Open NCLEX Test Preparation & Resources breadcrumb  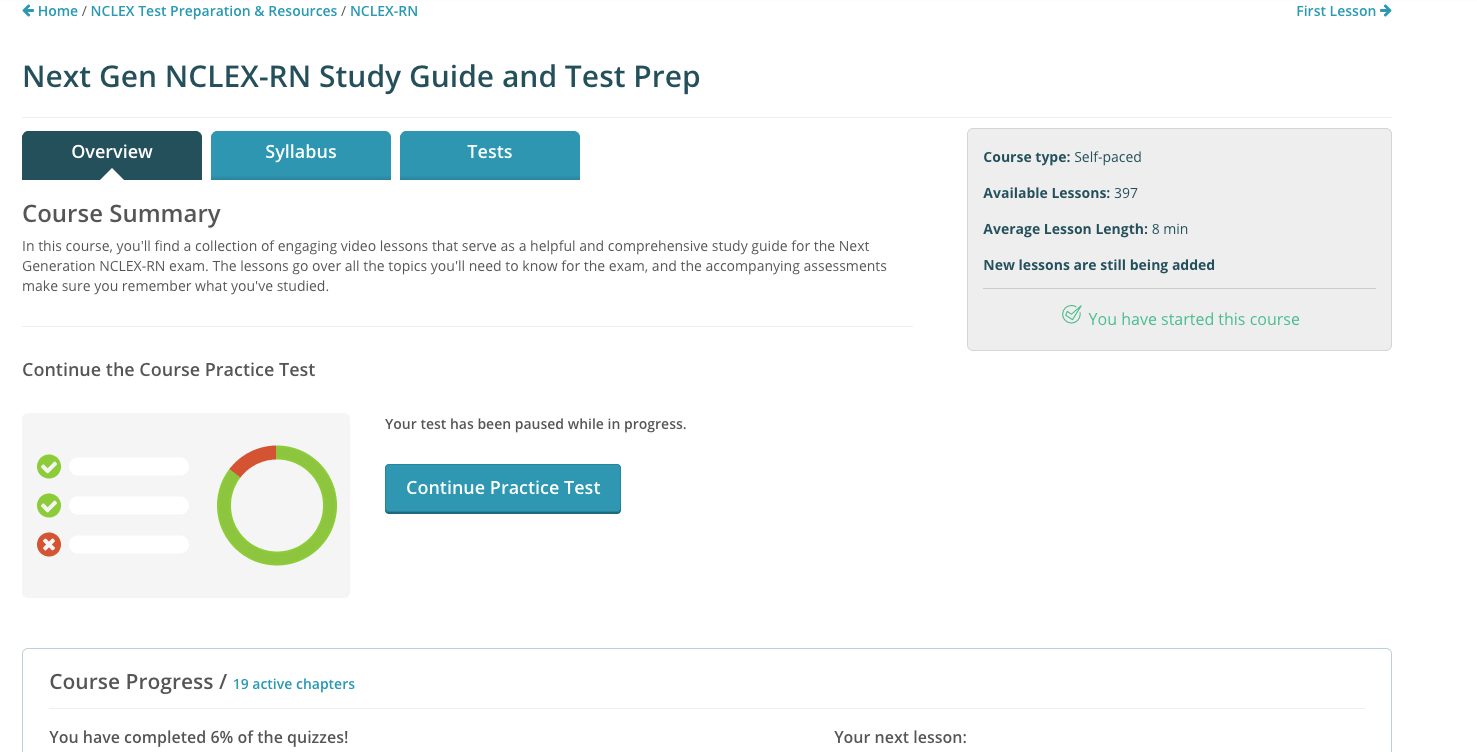(x=214, y=11)
